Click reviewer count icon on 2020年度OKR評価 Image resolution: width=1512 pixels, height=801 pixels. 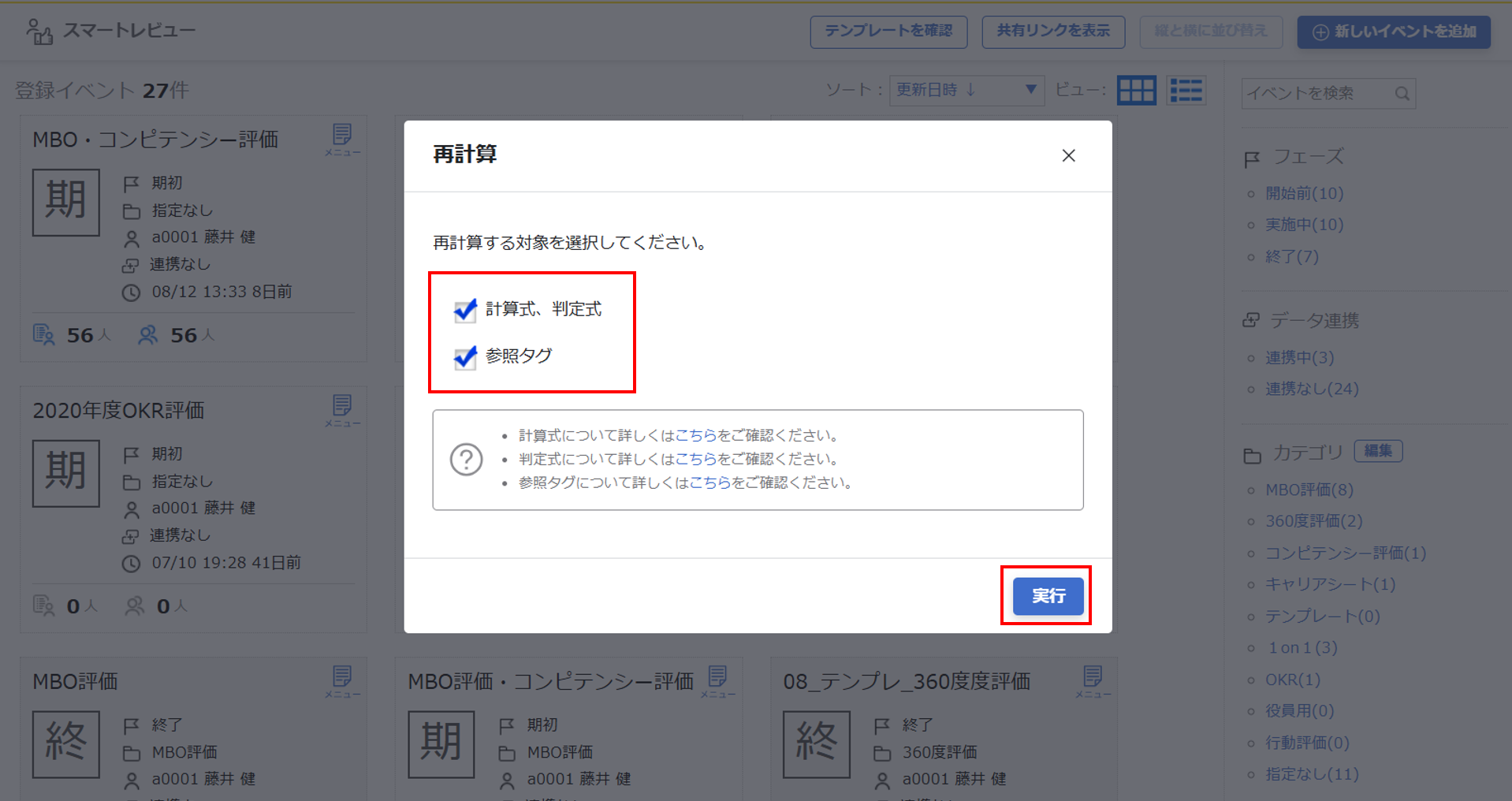(x=135, y=606)
